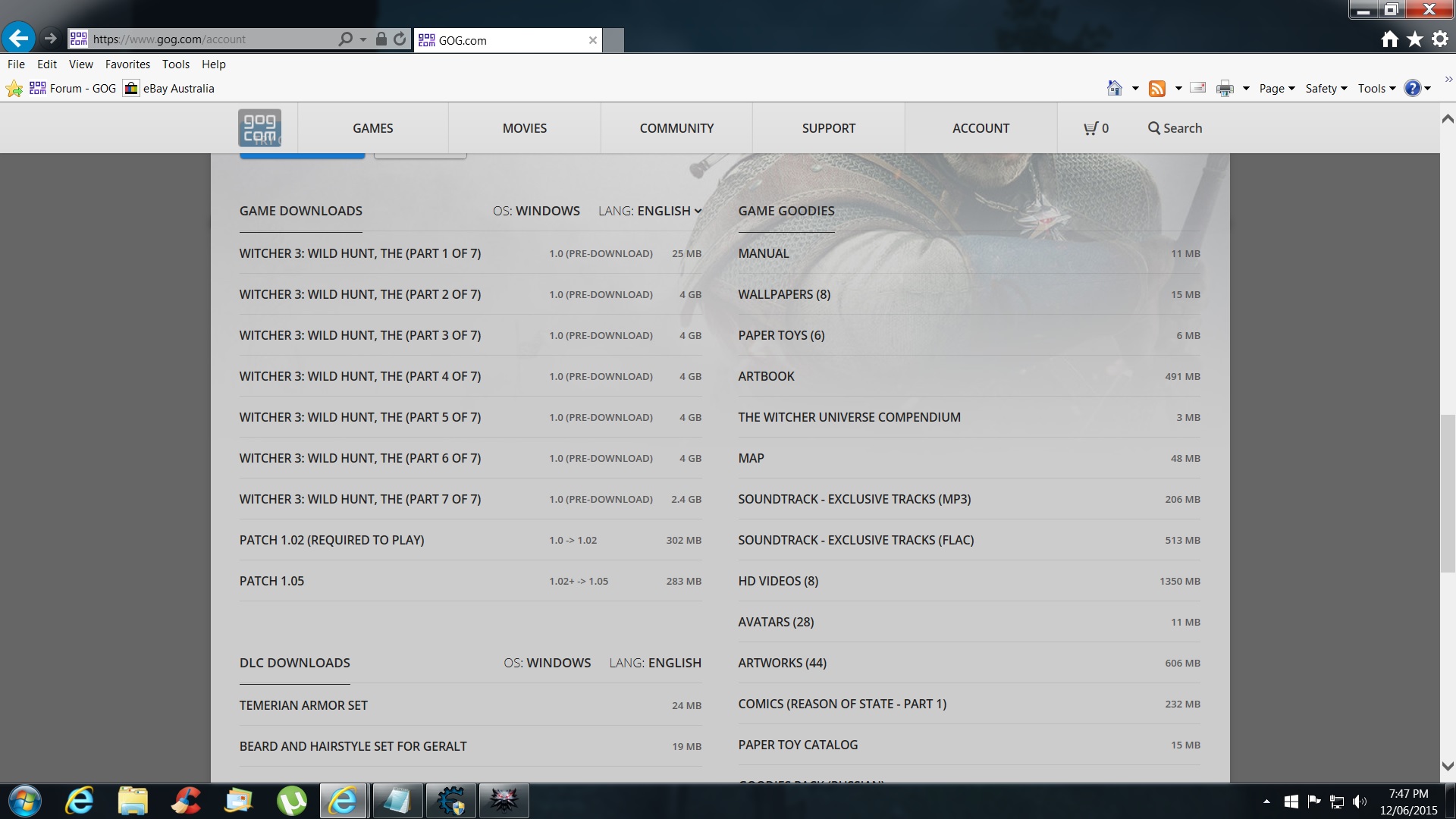Download Witcher 3 Part 1 of 7
1456x819 pixels.
tap(470, 253)
